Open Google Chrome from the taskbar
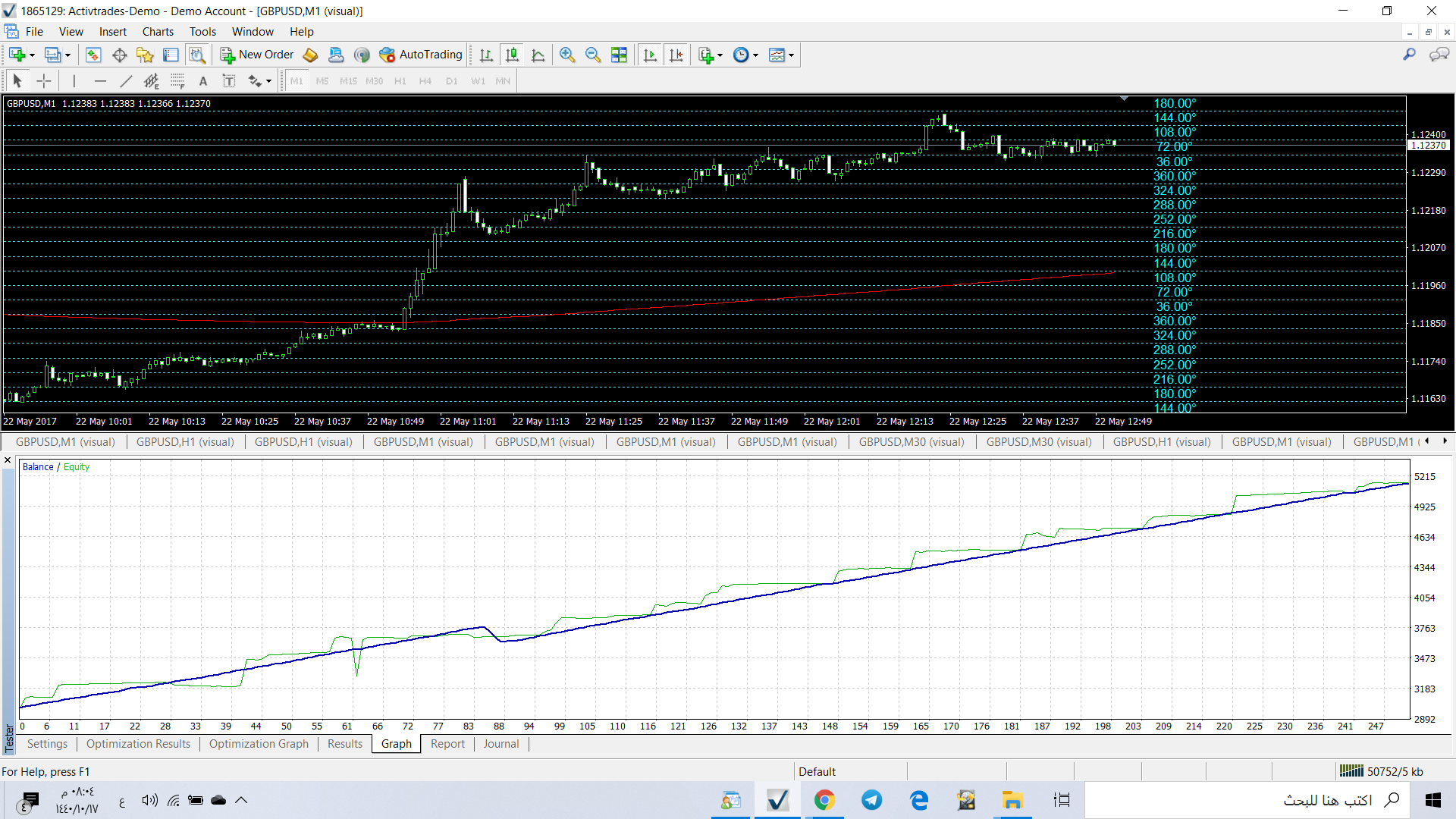The height and width of the screenshot is (819, 1456). pos(824,800)
